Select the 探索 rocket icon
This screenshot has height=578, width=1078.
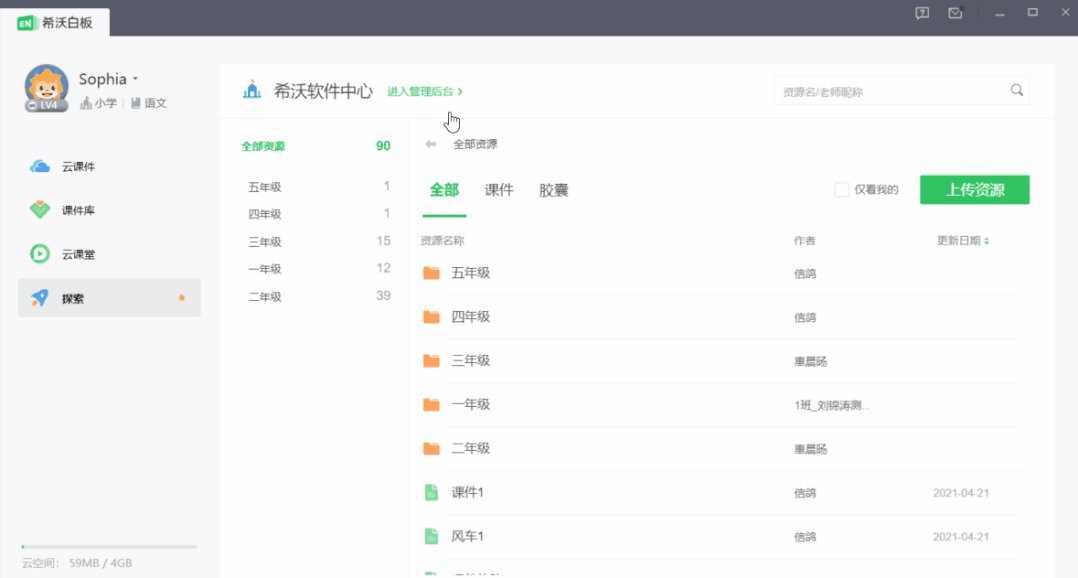coord(40,298)
